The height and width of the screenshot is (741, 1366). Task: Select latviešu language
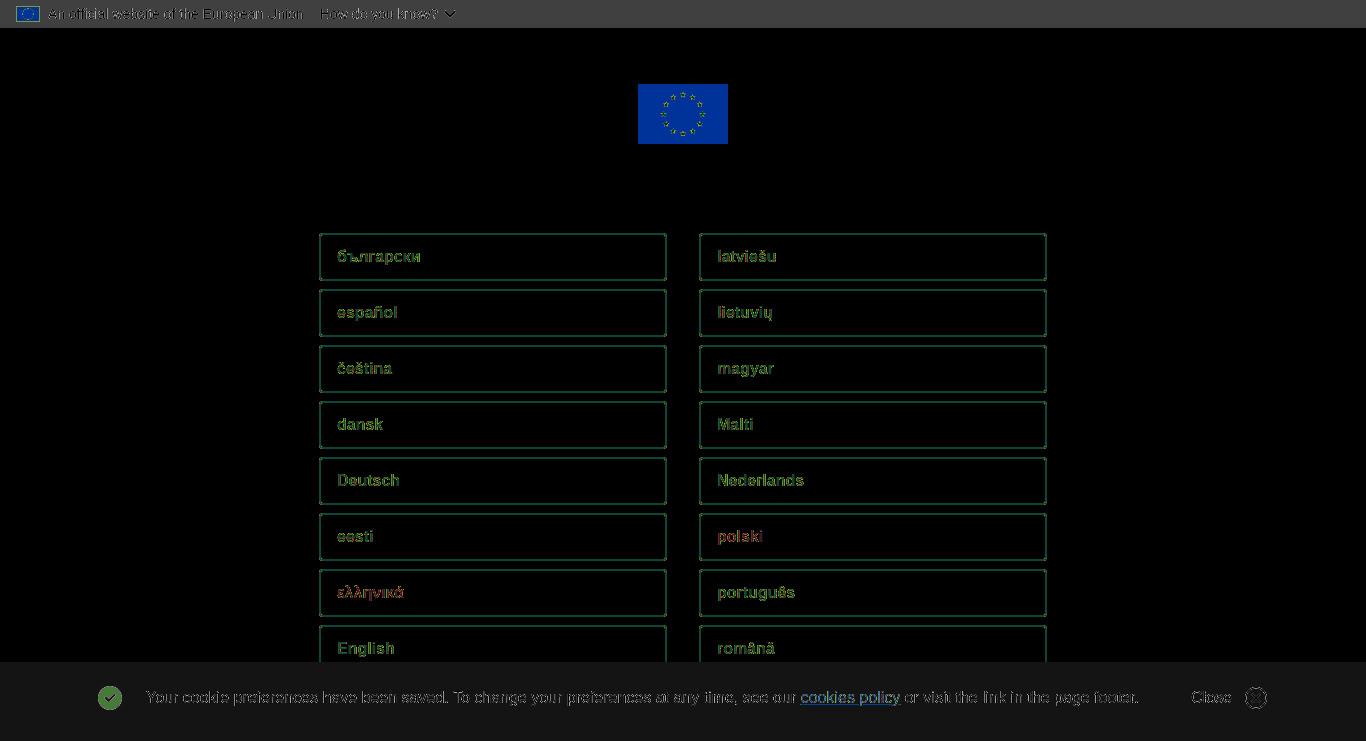point(873,257)
